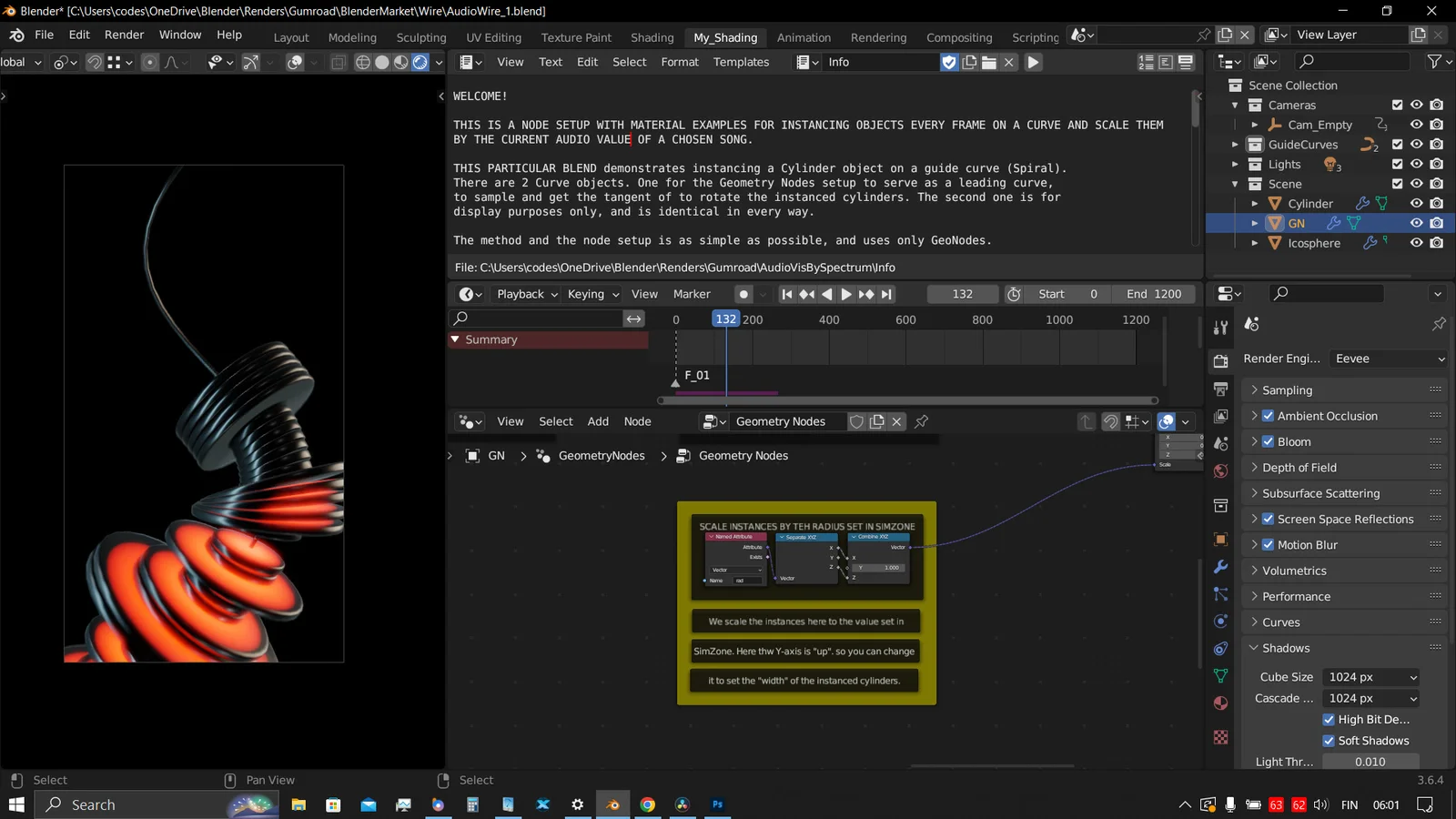Pin the Geometry Nodes node tree
Screen dimensions: 1456x819
pyautogui.click(x=921, y=421)
